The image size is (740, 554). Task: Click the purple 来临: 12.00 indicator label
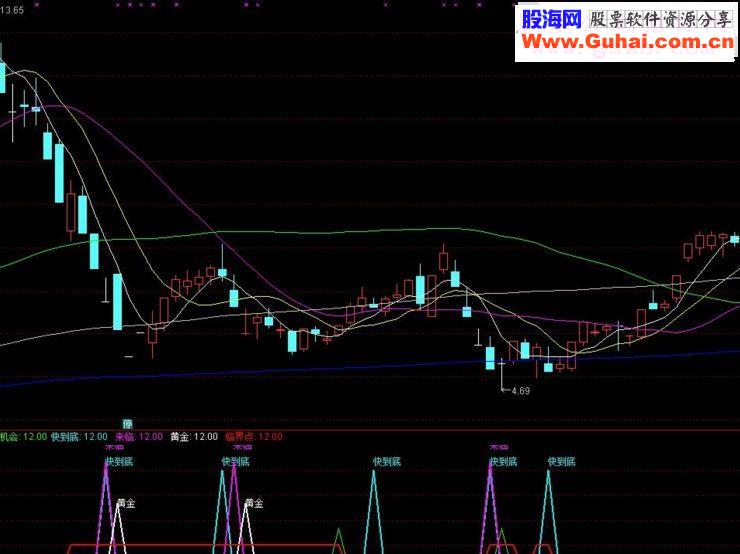[139, 436]
